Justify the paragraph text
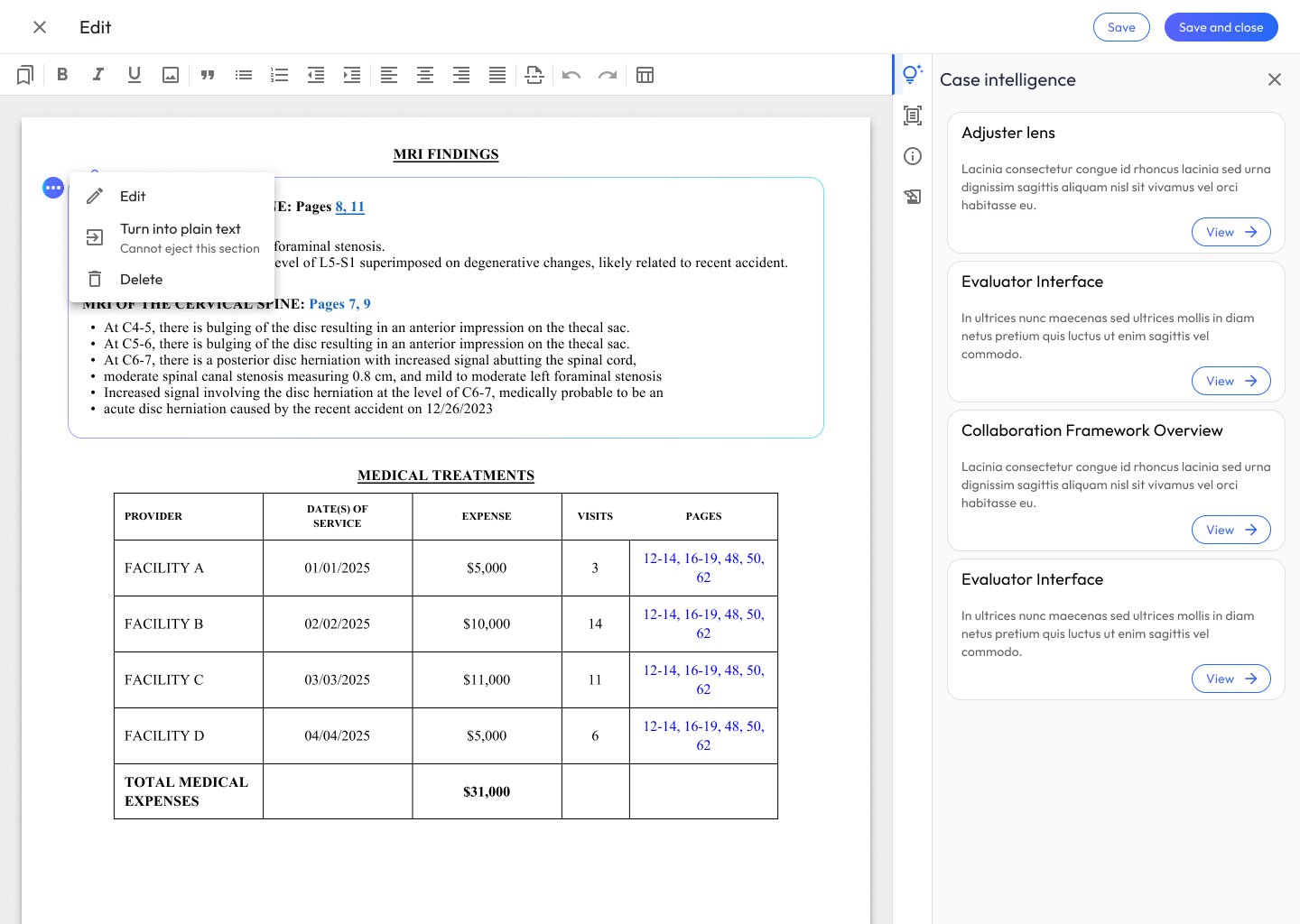1300x924 pixels. (x=497, y=75)
